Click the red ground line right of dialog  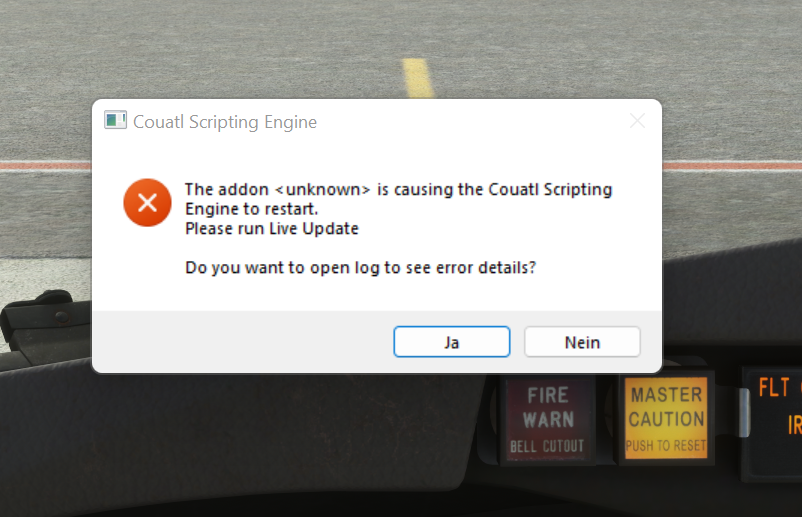732,165
